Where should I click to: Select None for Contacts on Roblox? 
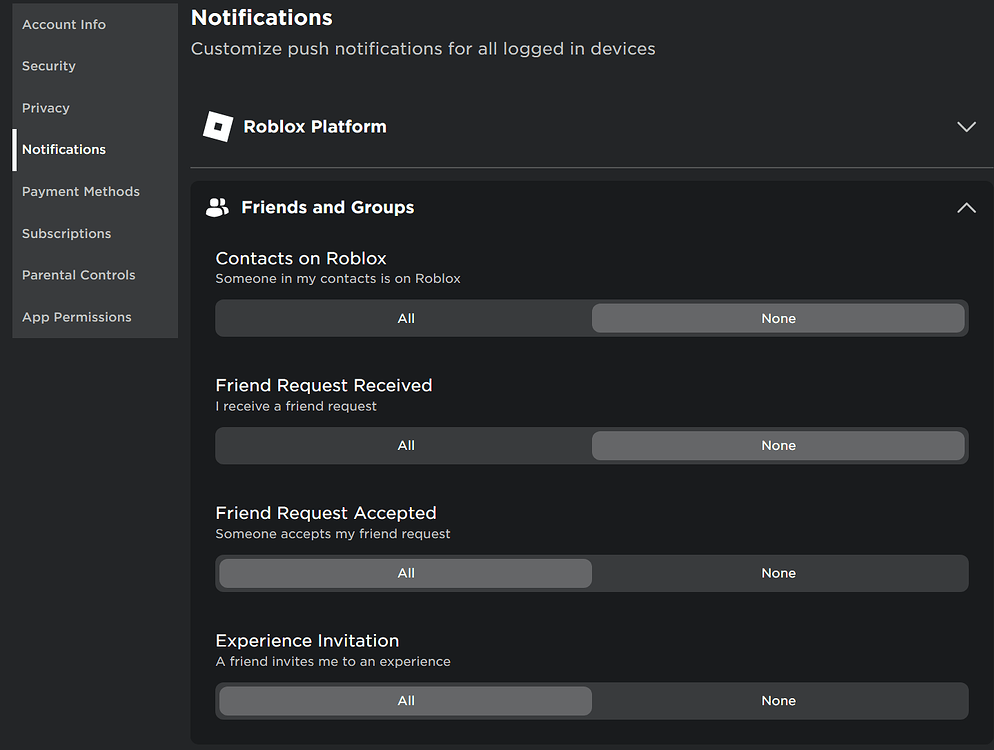coord(778,318)
